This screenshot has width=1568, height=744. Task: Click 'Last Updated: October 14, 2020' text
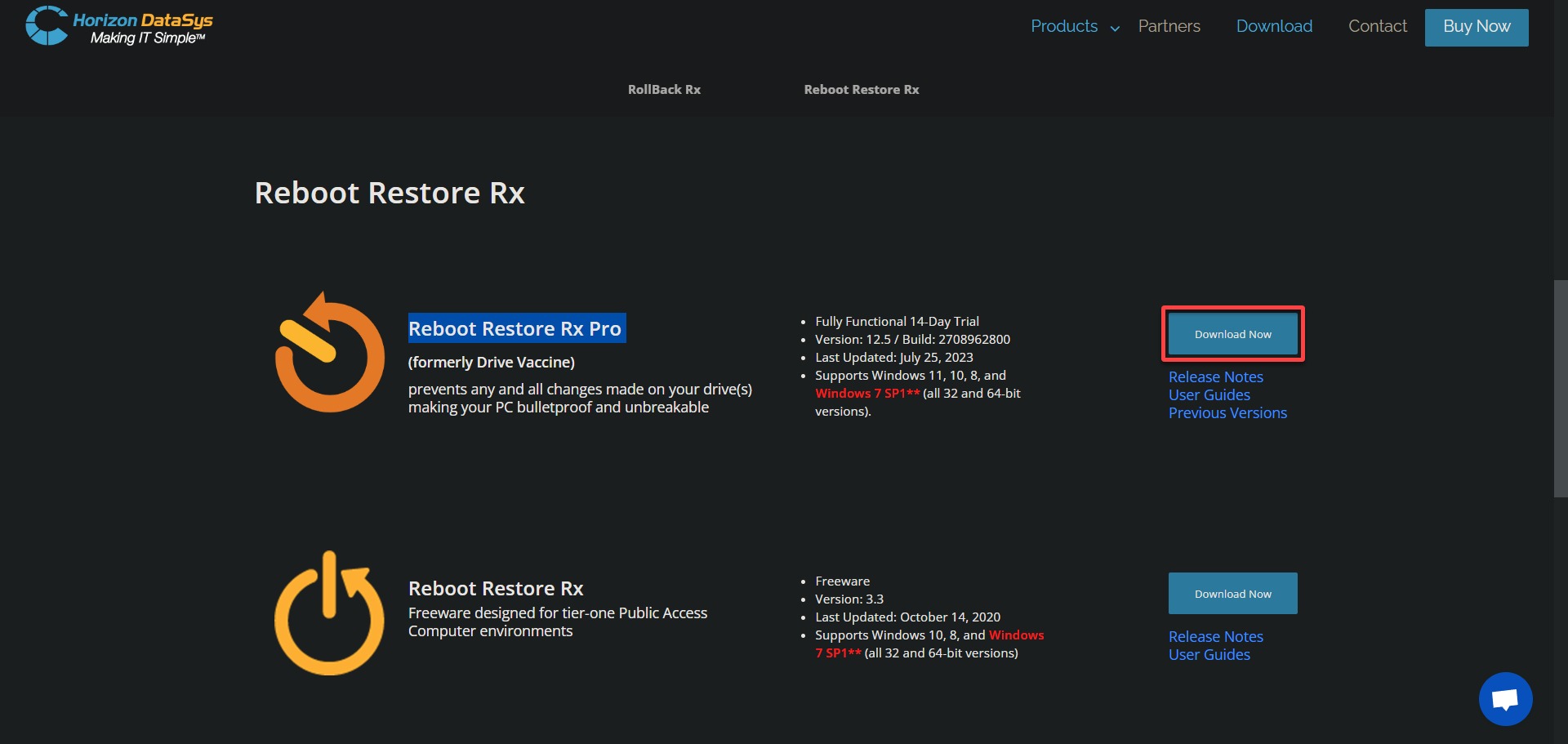pos(907,617)
